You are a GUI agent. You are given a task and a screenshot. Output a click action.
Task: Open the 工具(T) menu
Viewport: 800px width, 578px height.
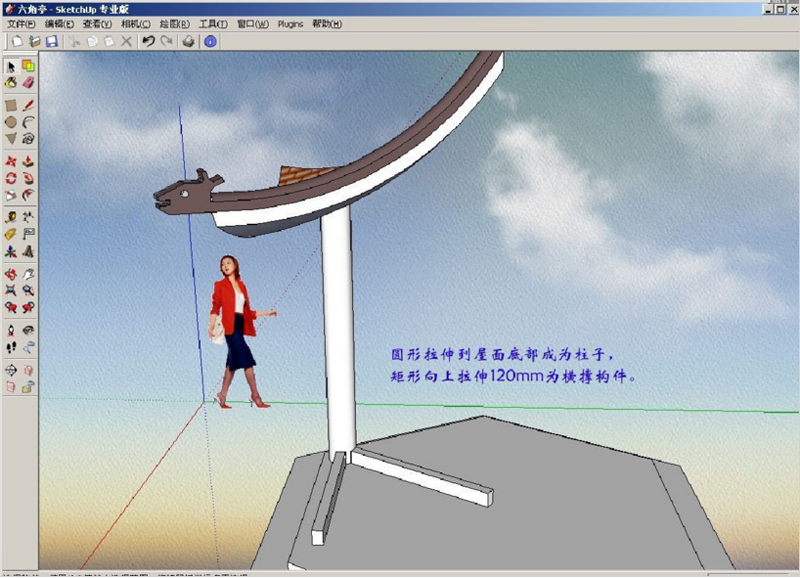click(213, 24)
